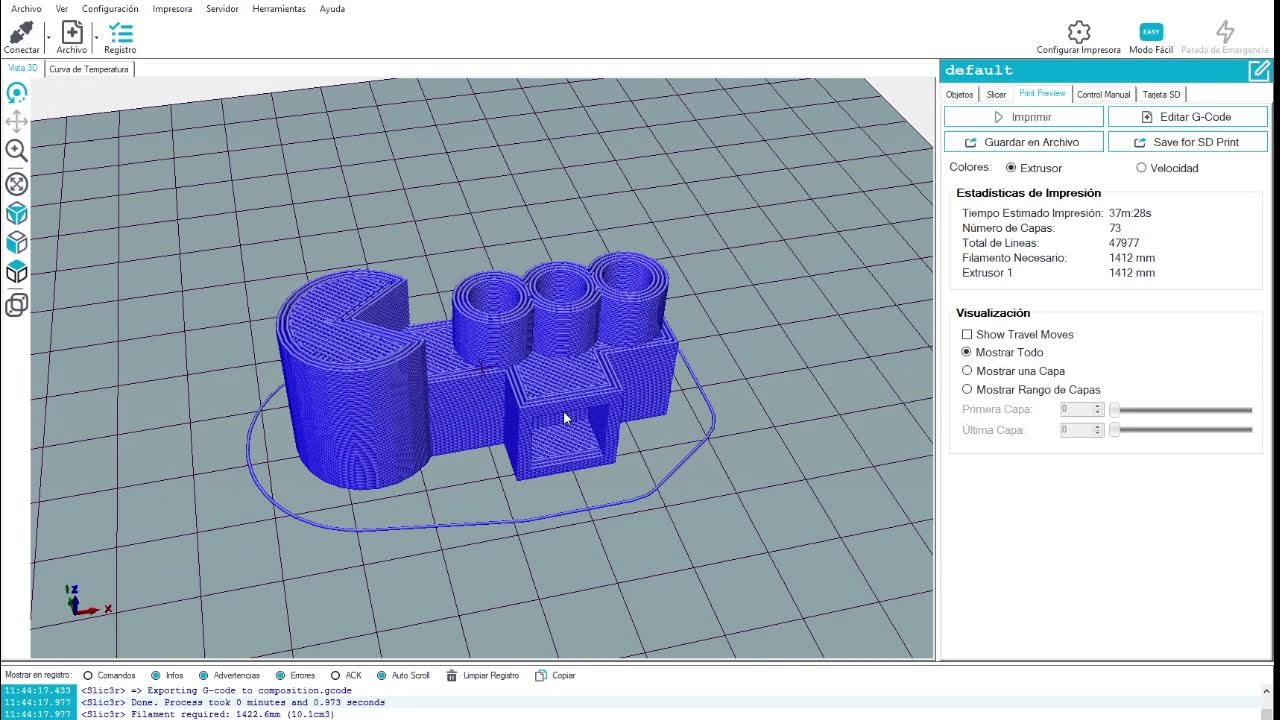The image size is (1280, 720).
Task: Click the Primera Capa slider
Action: 1181,410
